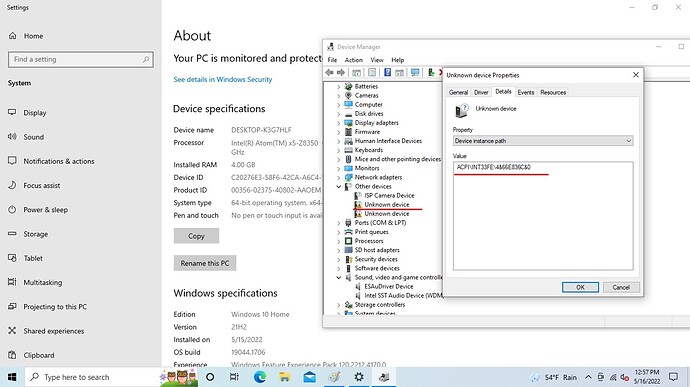Expand the Batteries node

pyautogui.click(x=338, y=87)
